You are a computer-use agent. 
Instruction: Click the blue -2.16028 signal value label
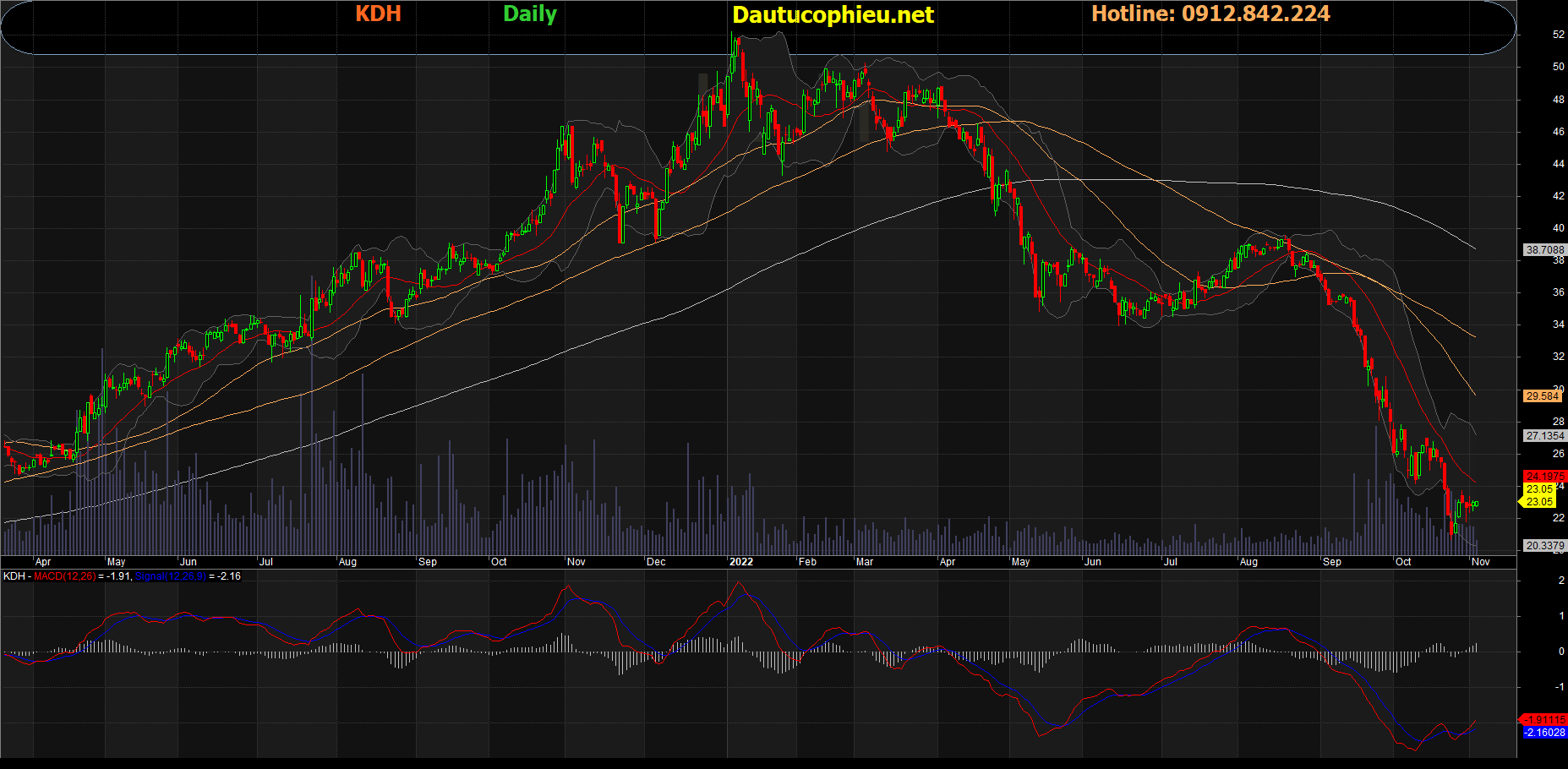point(1544,733)
